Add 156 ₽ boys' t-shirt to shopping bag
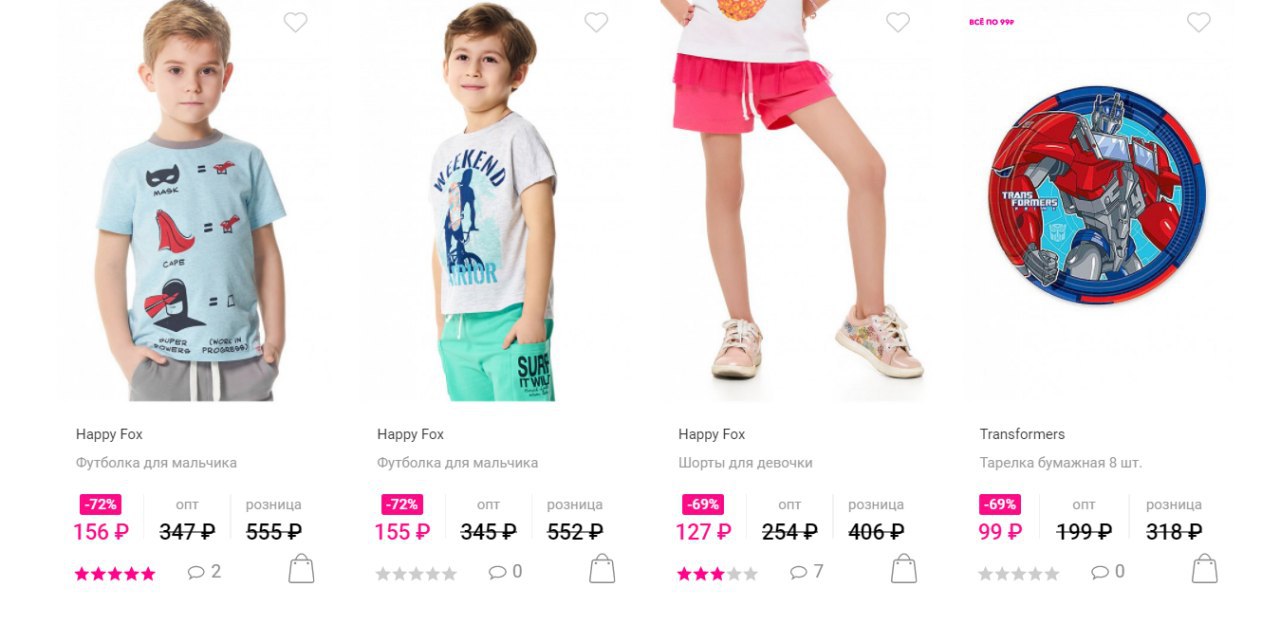This screenshot has width=1280, height=642. (301, 569)
